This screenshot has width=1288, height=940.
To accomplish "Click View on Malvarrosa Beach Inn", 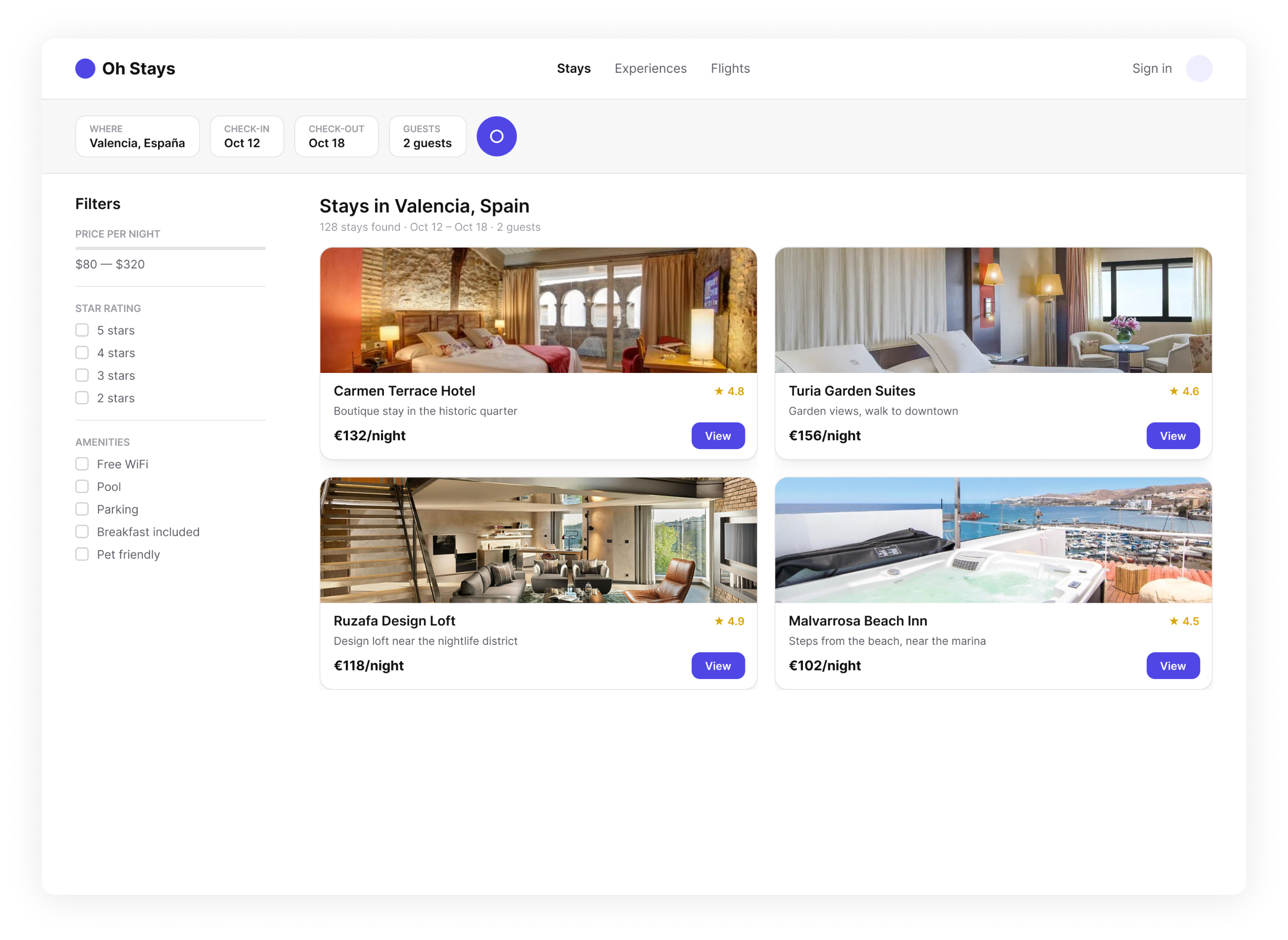I will [x=1173, y=666].
